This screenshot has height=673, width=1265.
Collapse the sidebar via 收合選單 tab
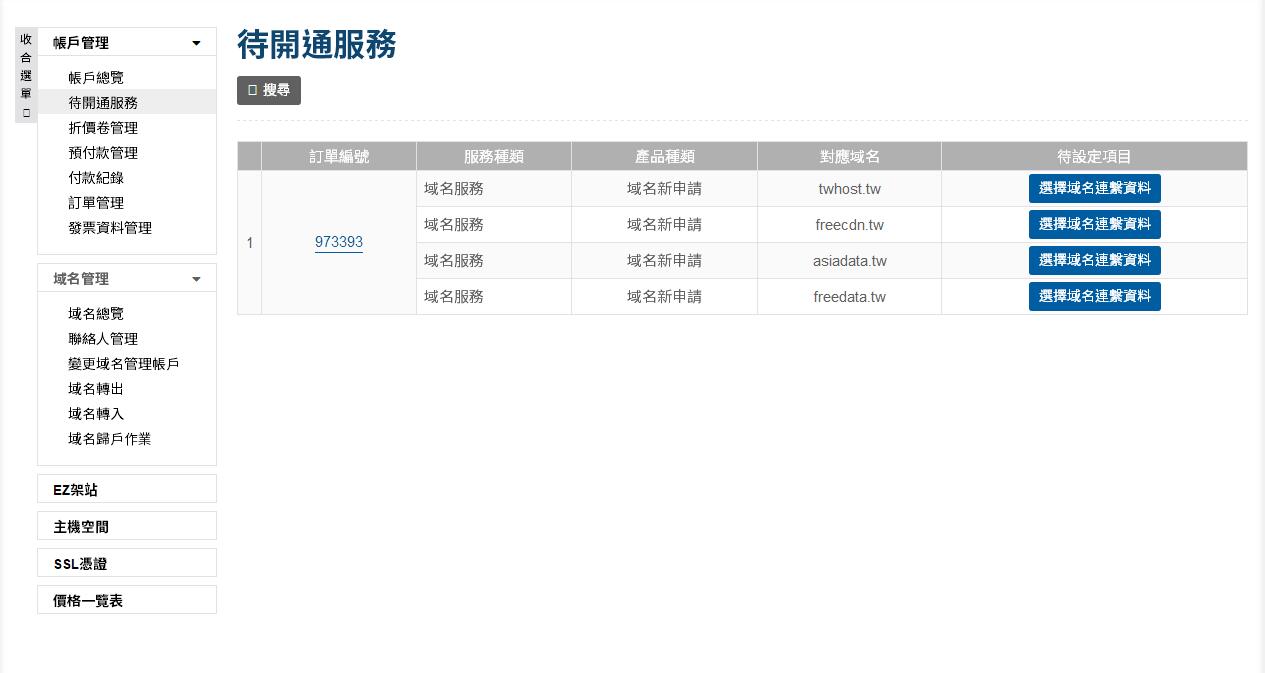(x=26, y=75)
